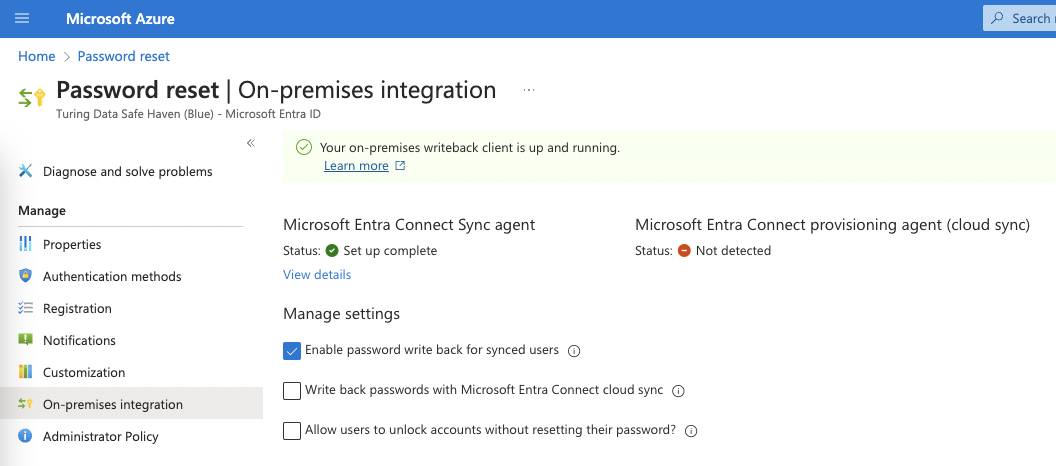Image resolution: width=1056 pixels, height=466 pixels.
Task: Click the Authentication methods shield icon
Action: coord(26,276)
